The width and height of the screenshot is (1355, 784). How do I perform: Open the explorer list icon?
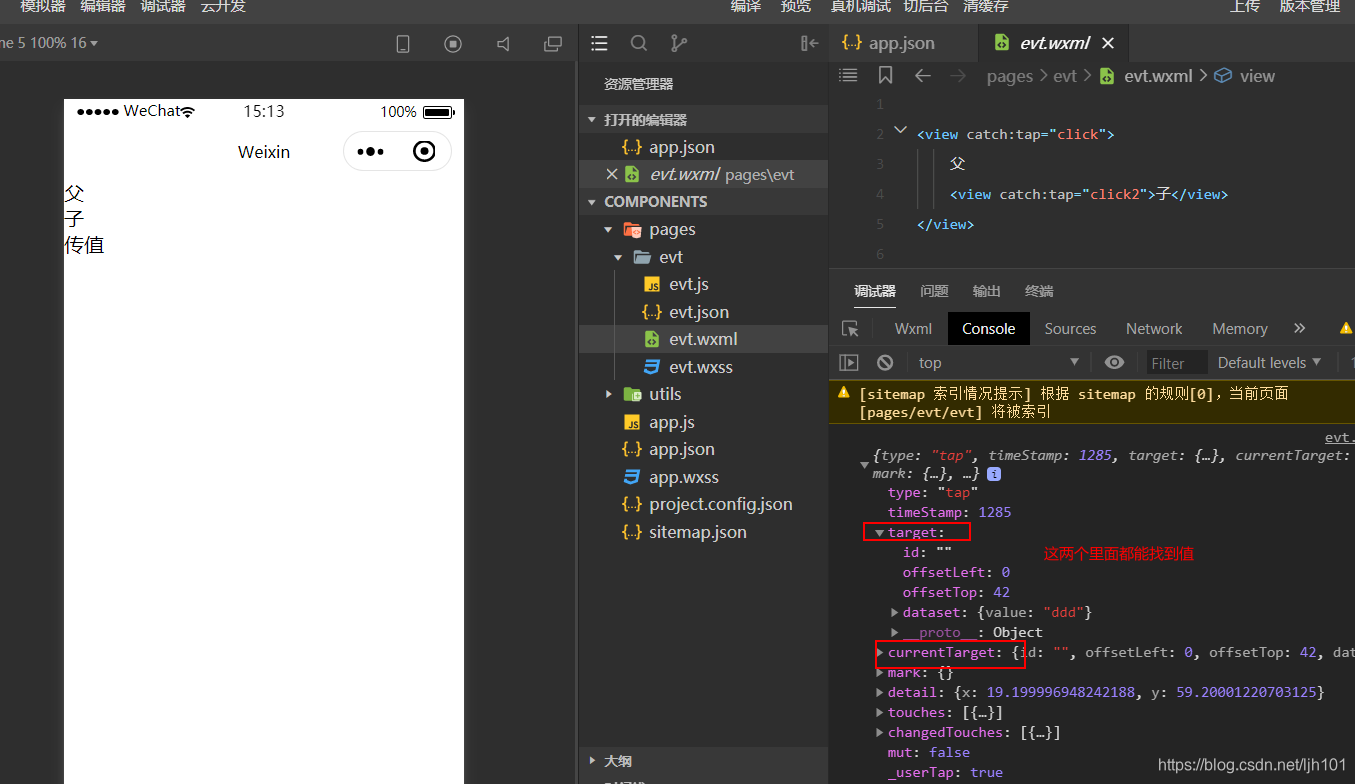tap(599, 43)
